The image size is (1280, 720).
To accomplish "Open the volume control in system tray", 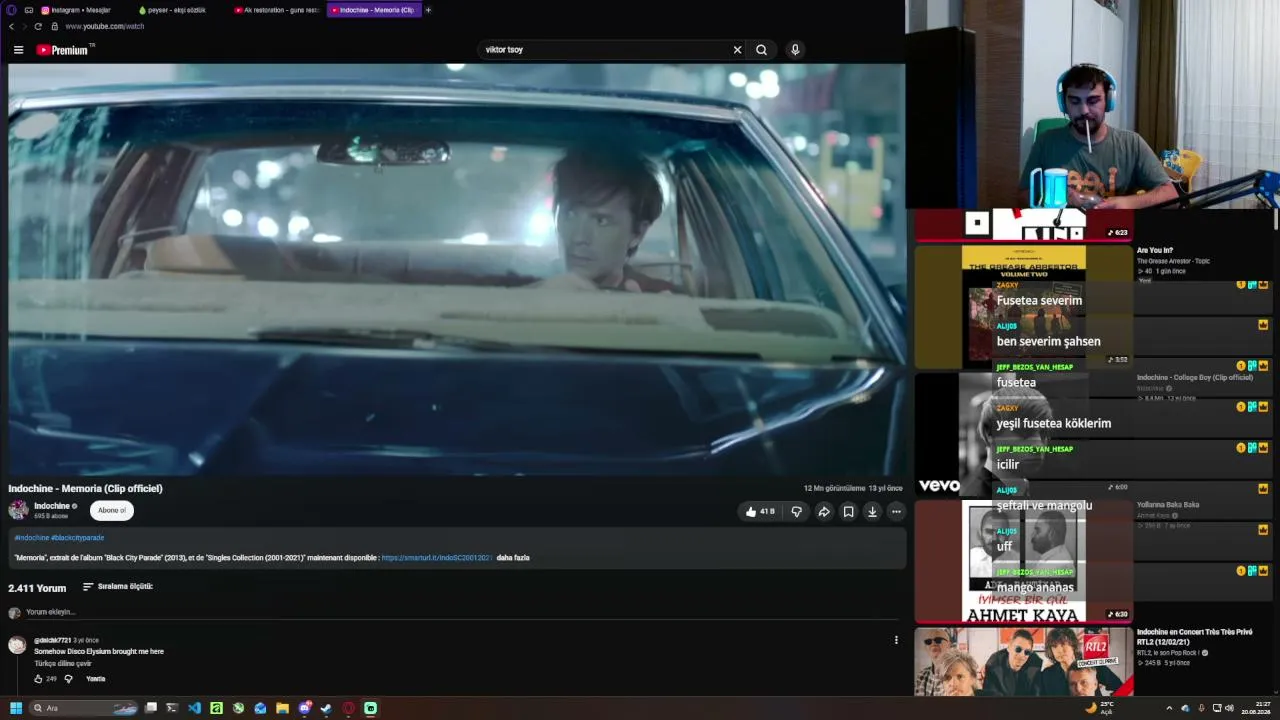I will click(1229, 708).
